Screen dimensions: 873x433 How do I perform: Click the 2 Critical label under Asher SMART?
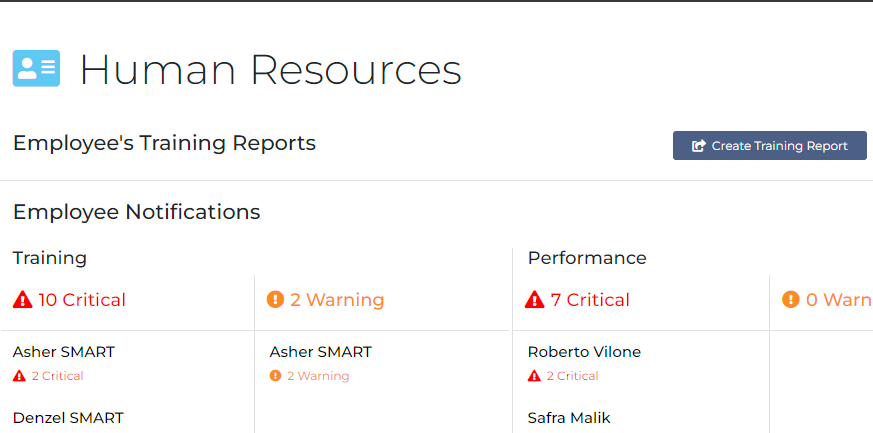(57, 376)
